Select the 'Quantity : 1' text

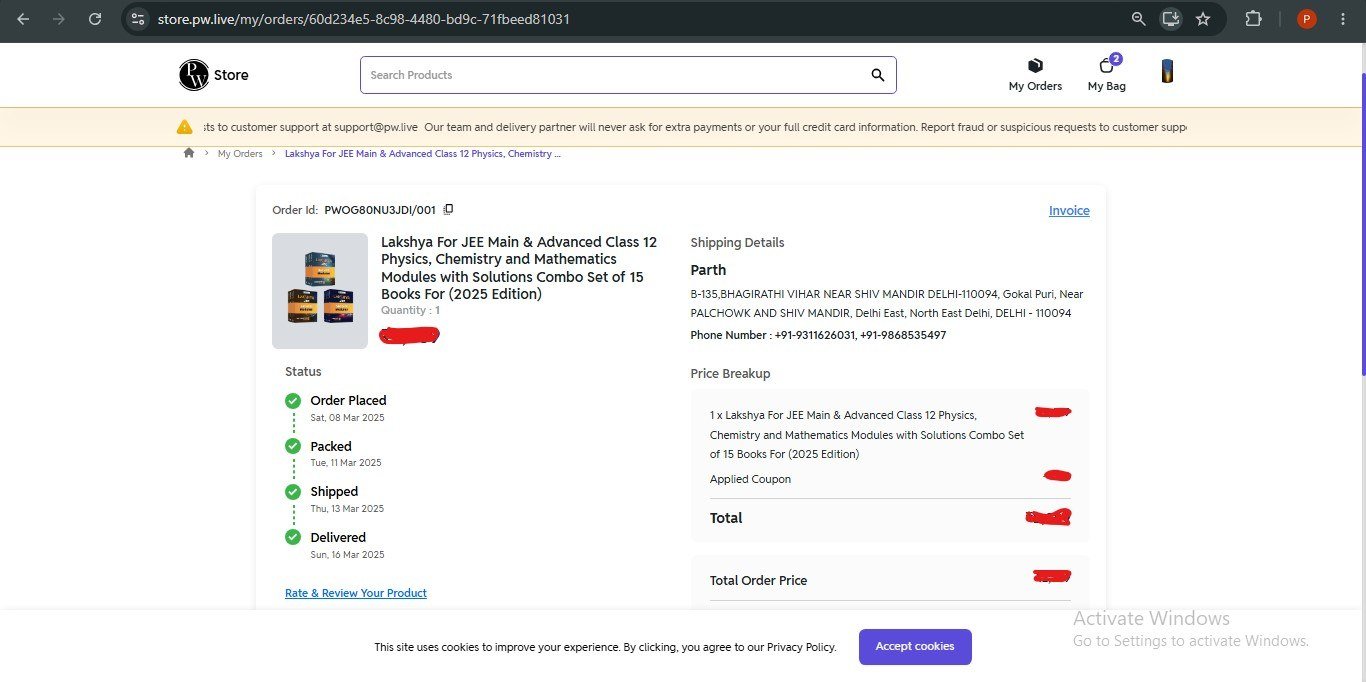tap(410, 311)
